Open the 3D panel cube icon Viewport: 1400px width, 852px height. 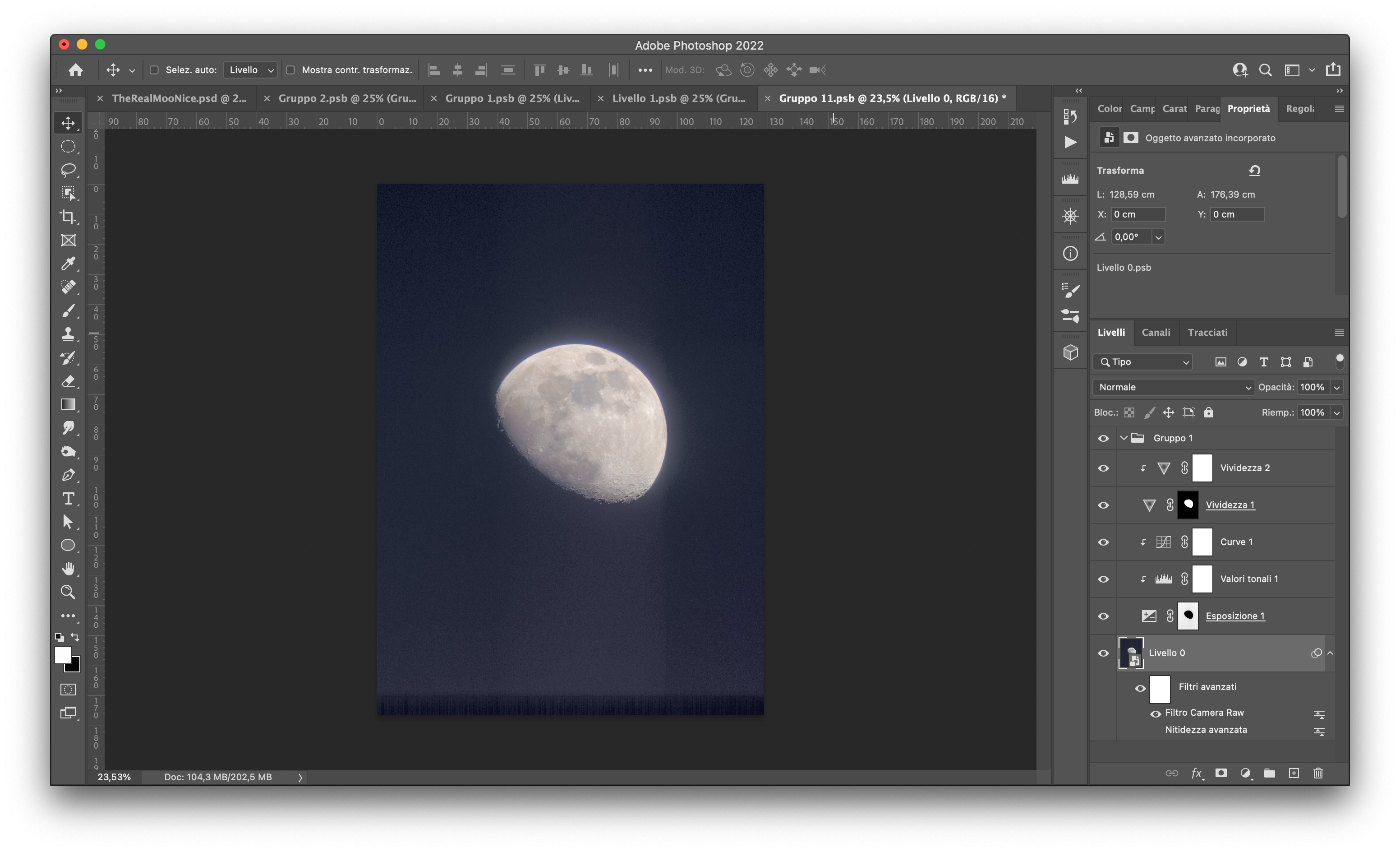click(x=1070, y=352)
